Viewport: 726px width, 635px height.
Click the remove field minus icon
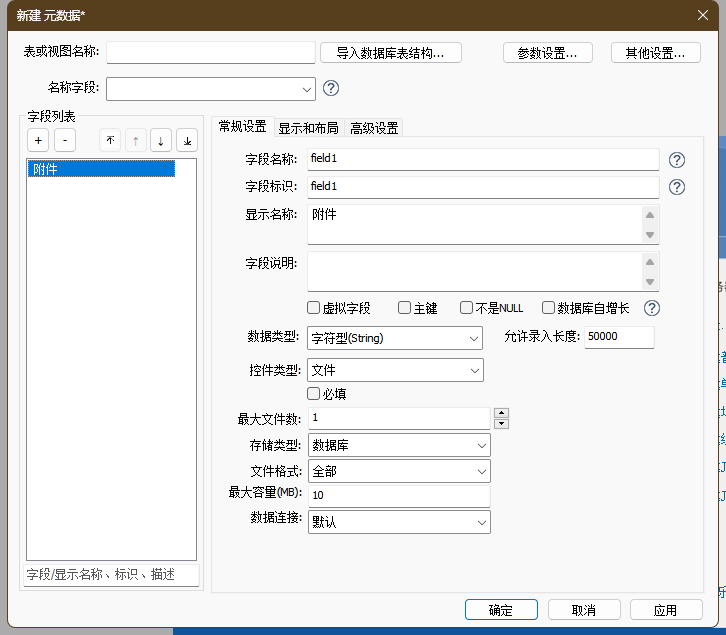[x=63, y=141]
